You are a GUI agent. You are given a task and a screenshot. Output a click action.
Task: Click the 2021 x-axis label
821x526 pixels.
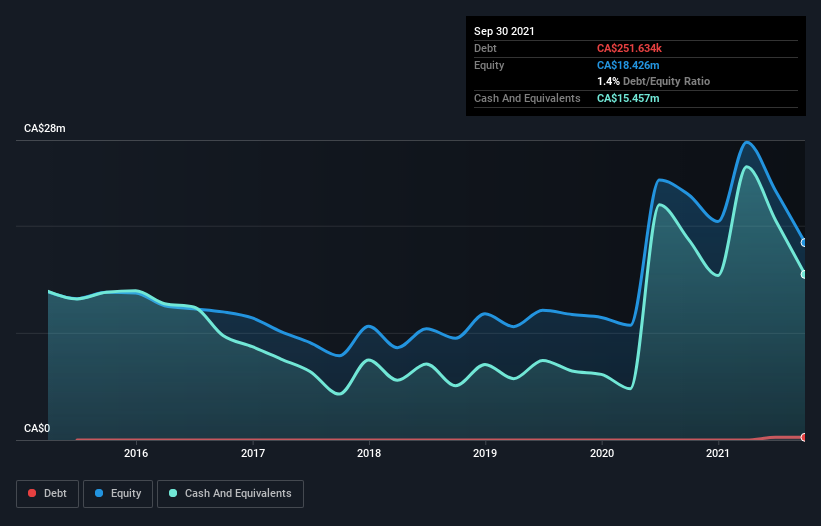[x=718, y=453]
